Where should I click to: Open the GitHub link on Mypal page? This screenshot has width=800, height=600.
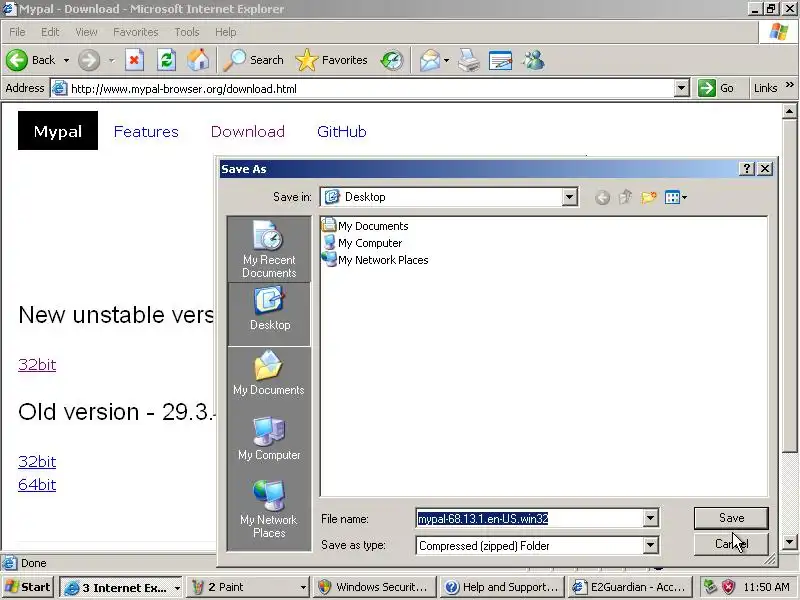342,132
